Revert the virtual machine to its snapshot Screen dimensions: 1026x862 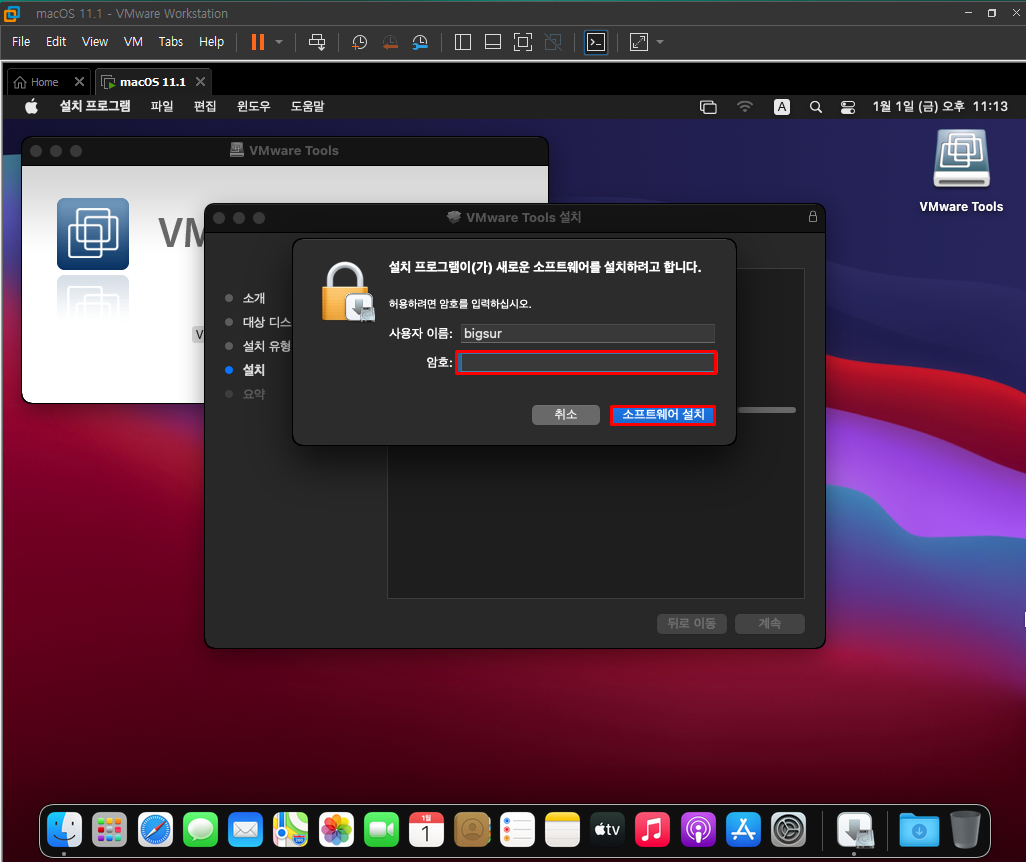coord(390,43)
